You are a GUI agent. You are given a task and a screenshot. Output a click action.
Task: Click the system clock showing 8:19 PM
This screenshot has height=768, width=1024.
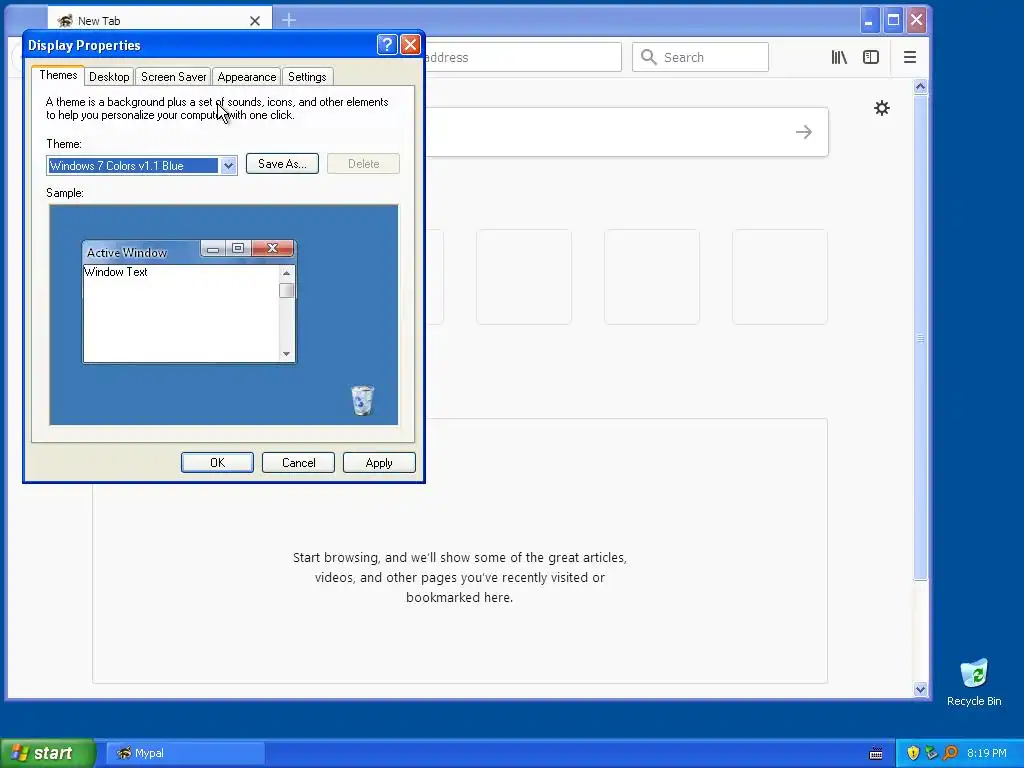(987, 753)
